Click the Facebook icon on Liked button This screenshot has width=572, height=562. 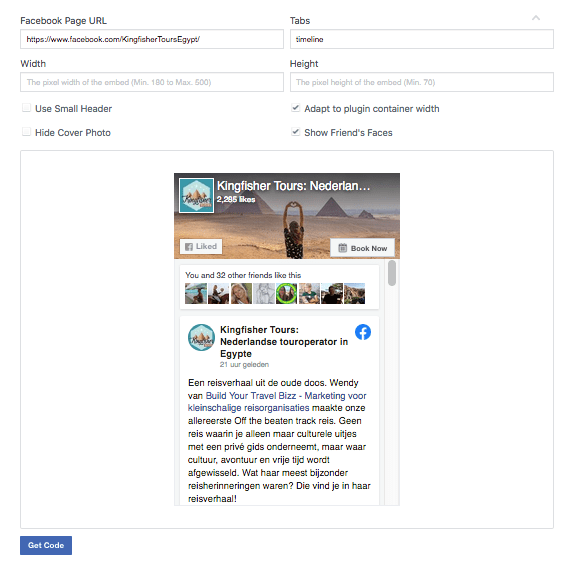189,247
